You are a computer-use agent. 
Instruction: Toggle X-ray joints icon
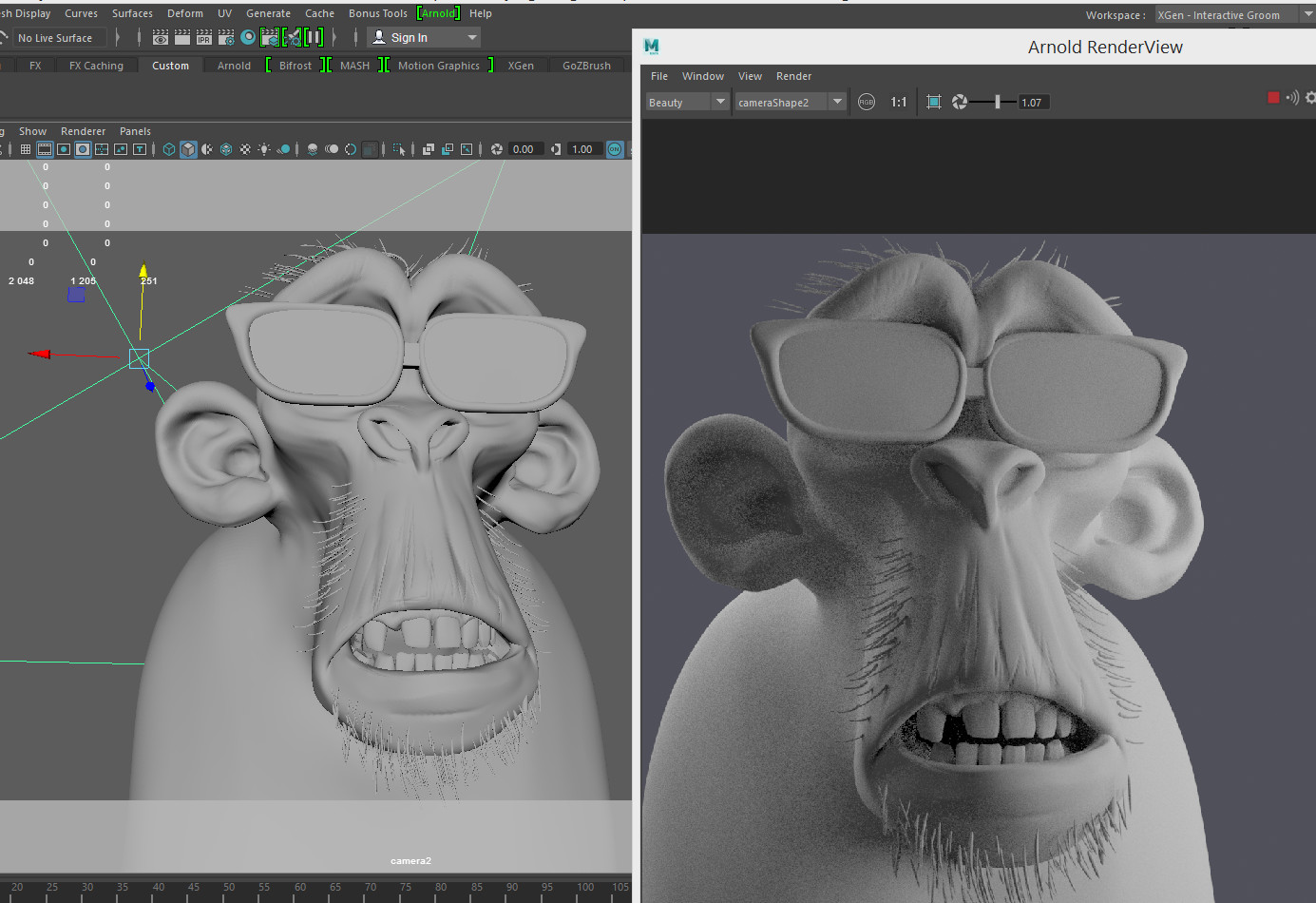click(467, 149)
